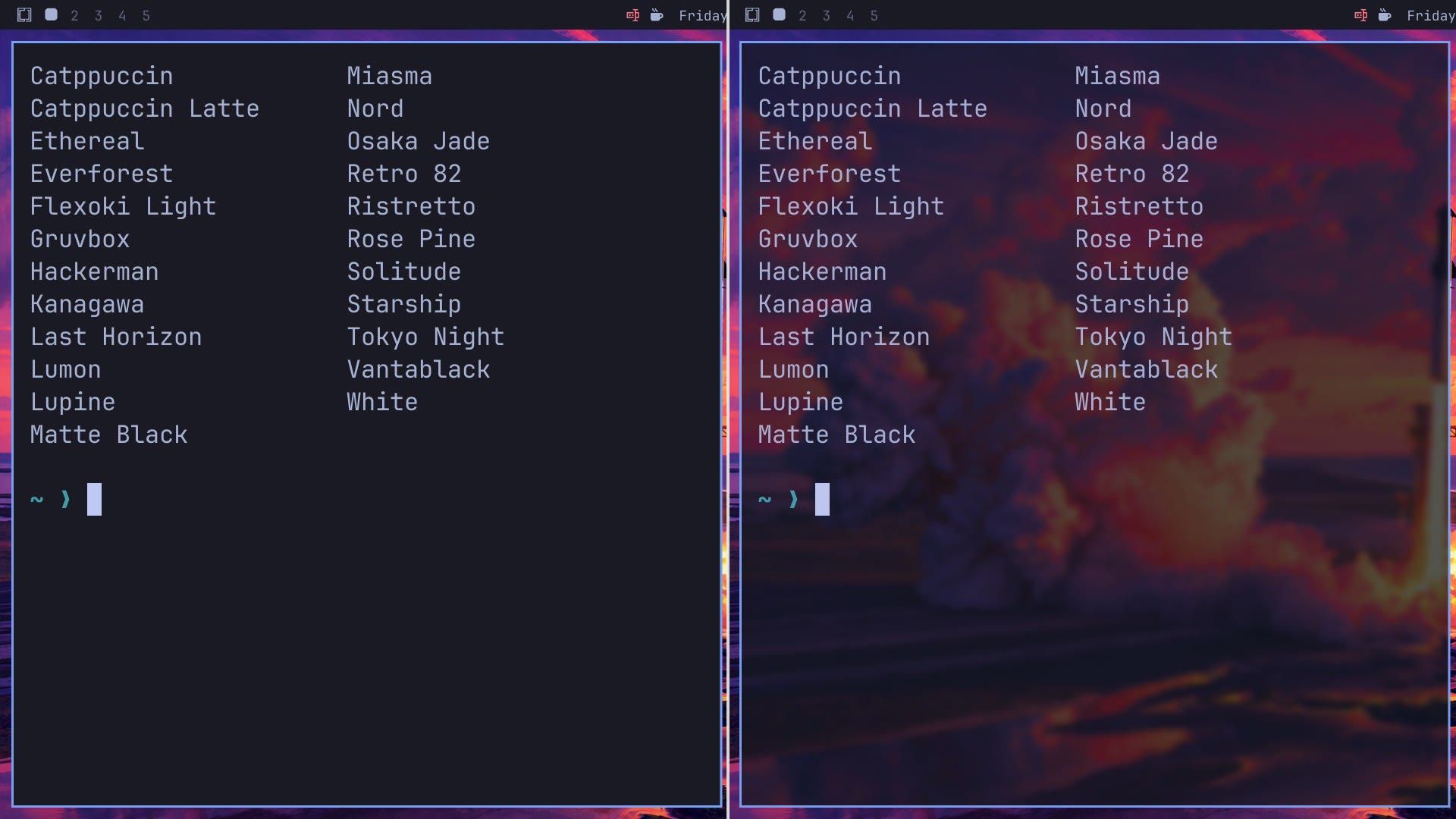
Task: Open the Omarchy menu icon in the right bar
Action: 752,15
